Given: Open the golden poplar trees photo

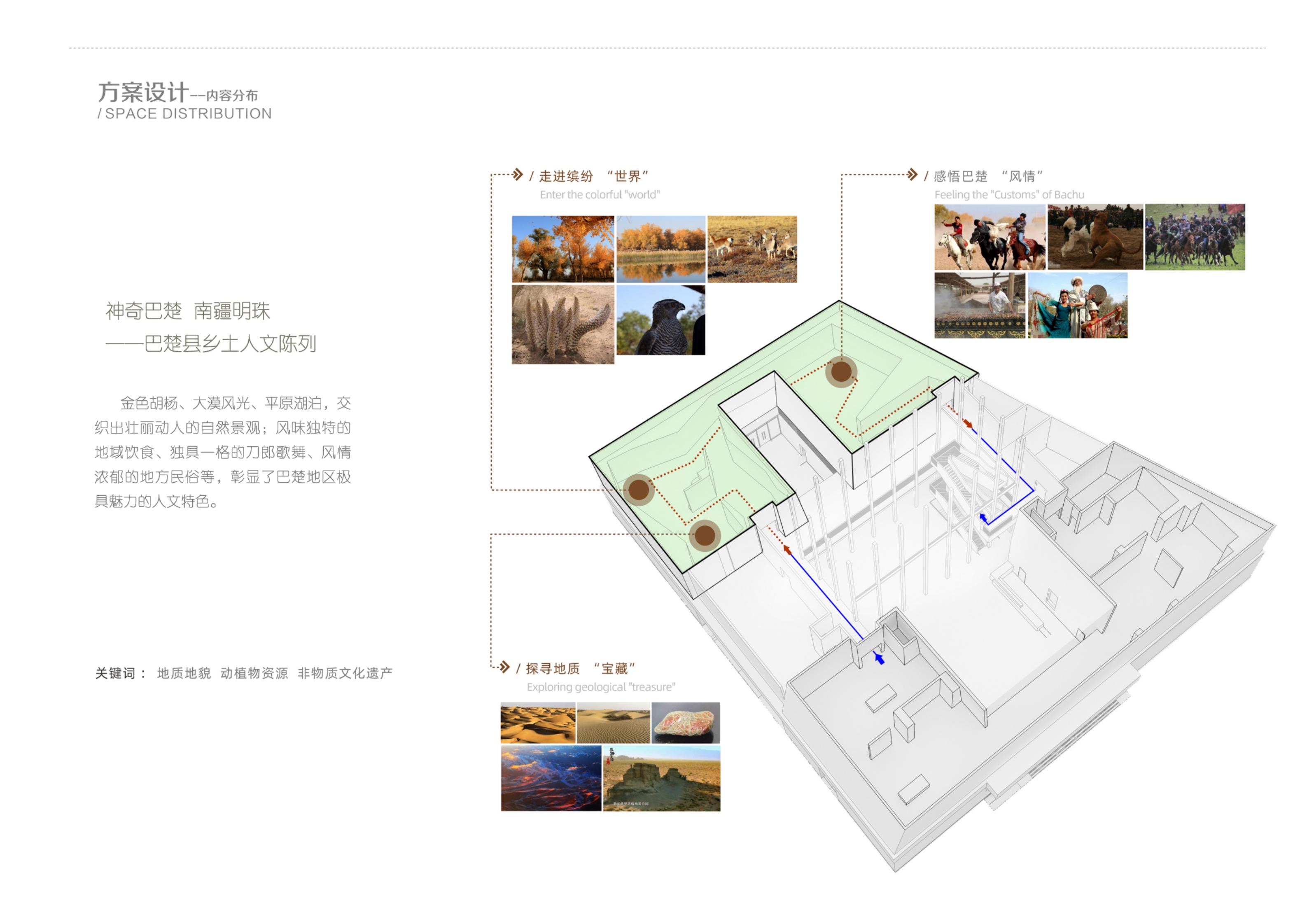Looking at the screenshot, I should (562, 249).
